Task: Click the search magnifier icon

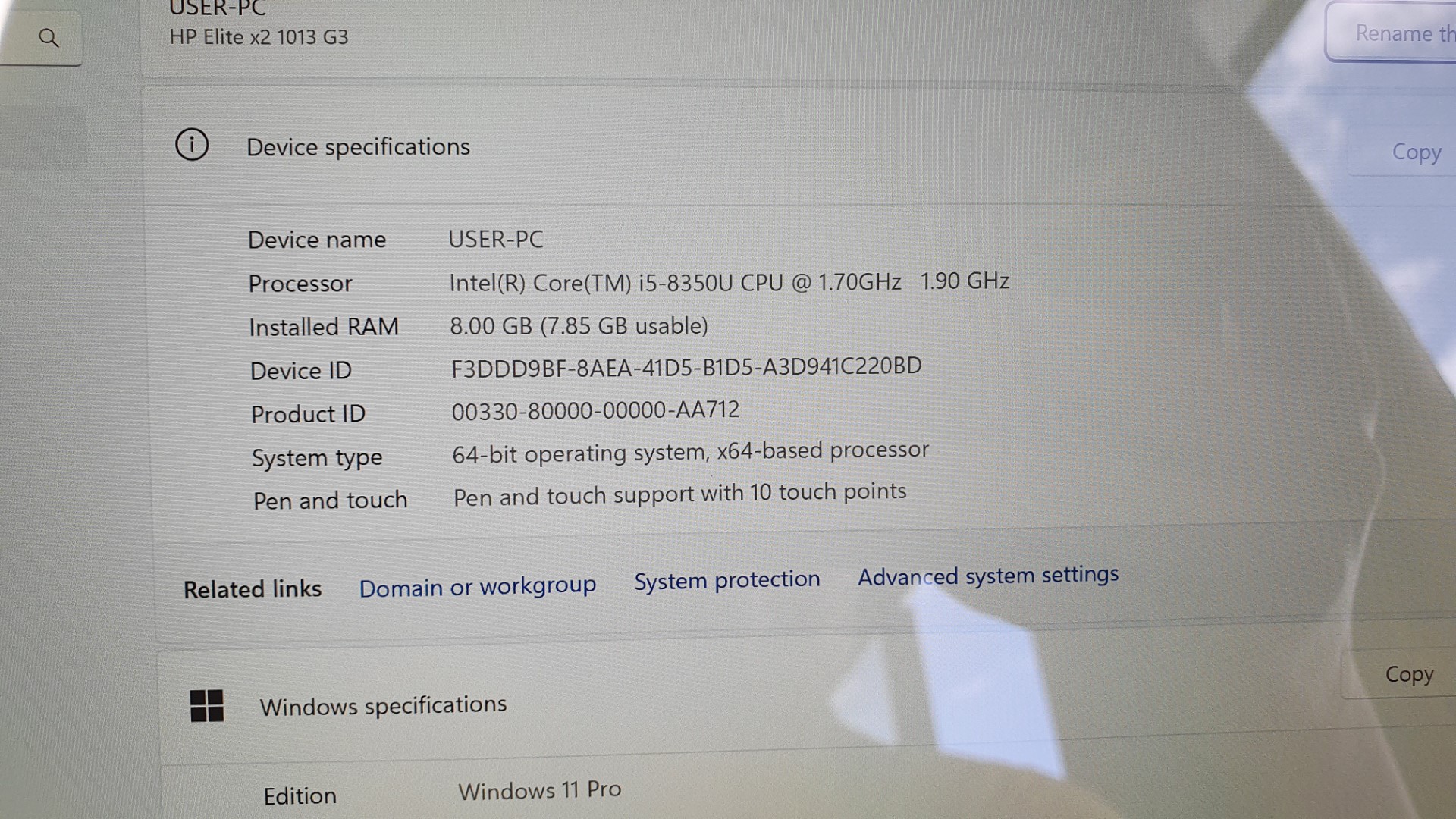Action: click(49, 38)
